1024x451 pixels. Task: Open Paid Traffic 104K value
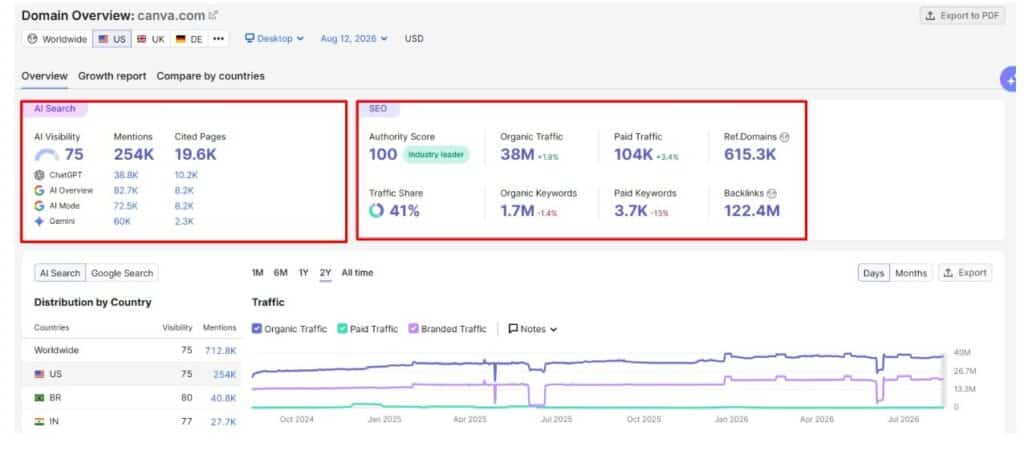tap(633, 155)
